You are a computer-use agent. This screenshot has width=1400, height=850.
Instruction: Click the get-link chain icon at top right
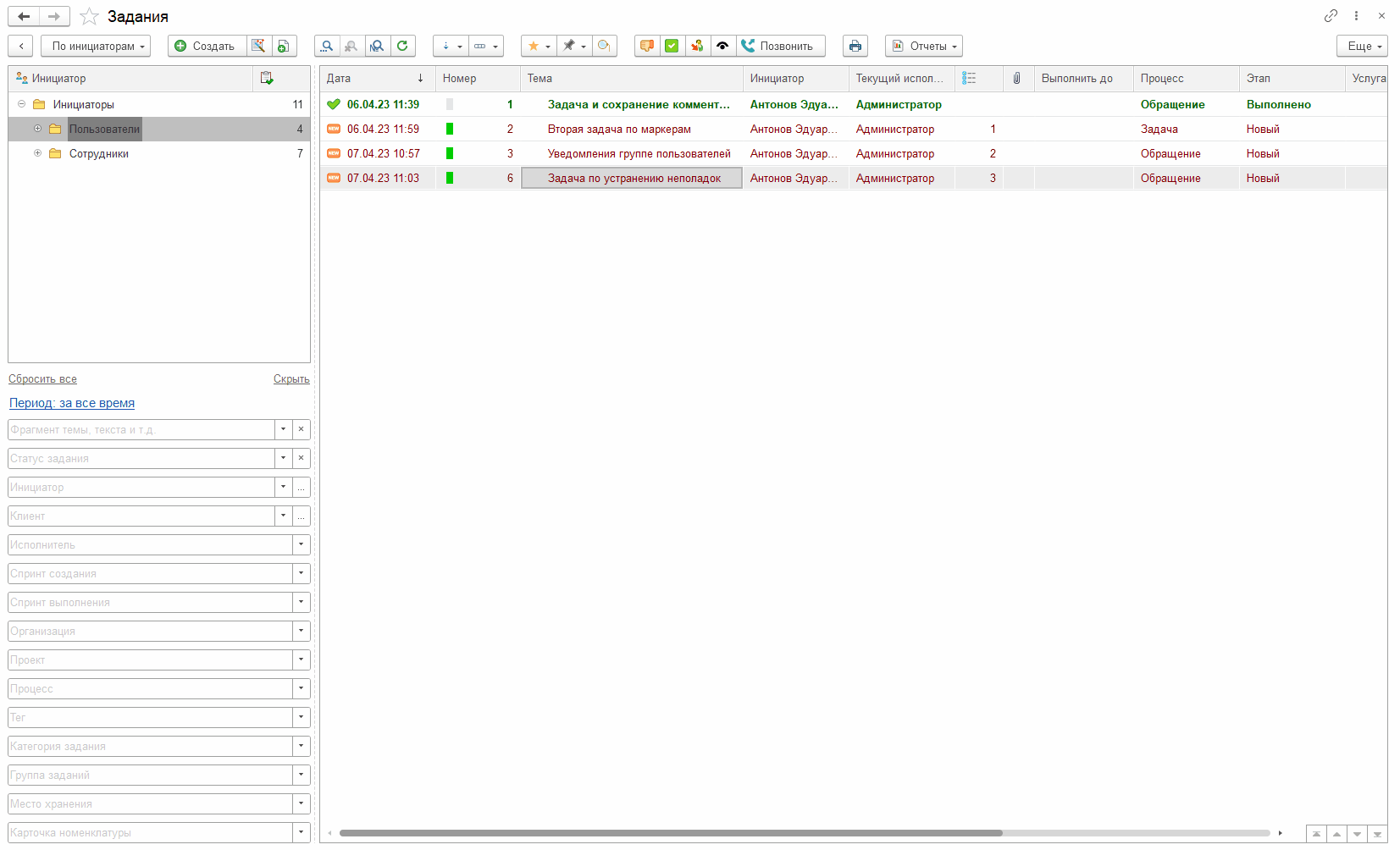1331,16
